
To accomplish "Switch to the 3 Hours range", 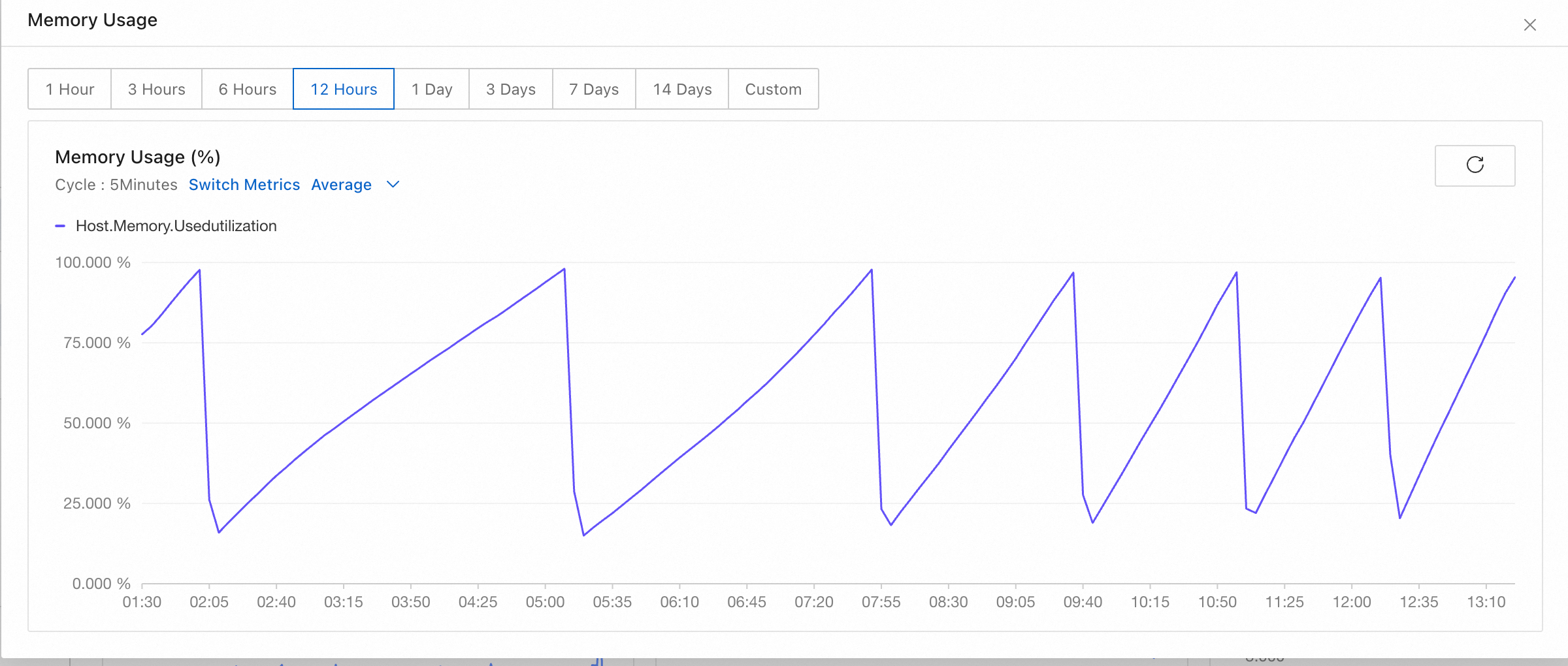I will pos(157,89).
